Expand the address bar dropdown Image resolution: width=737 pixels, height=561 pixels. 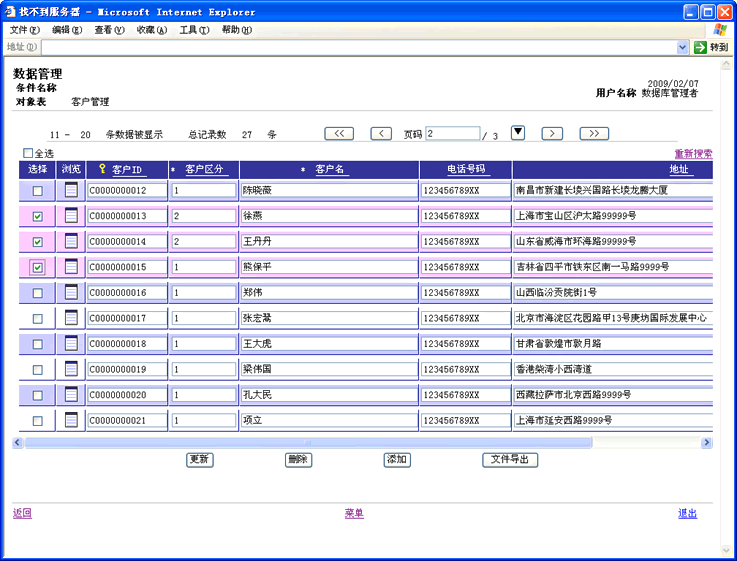pyautogui.click(x=683, y=47)
